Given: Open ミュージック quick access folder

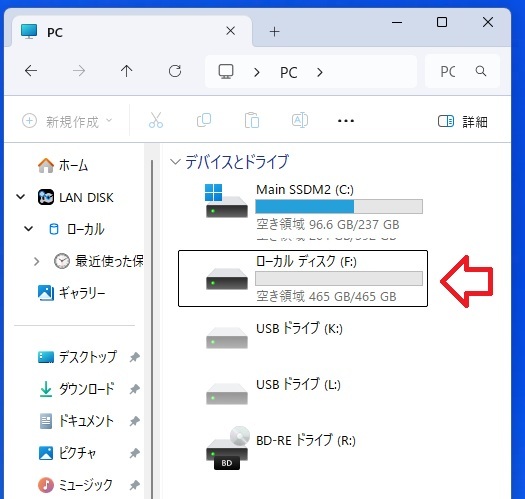Looking at the screenshot, I should [75, 485].
